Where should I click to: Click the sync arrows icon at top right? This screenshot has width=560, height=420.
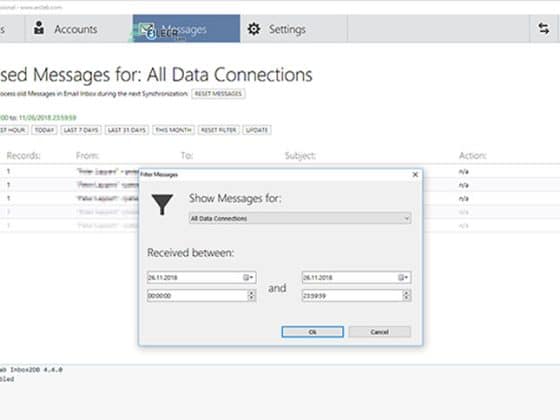click(x=544, y=29)
